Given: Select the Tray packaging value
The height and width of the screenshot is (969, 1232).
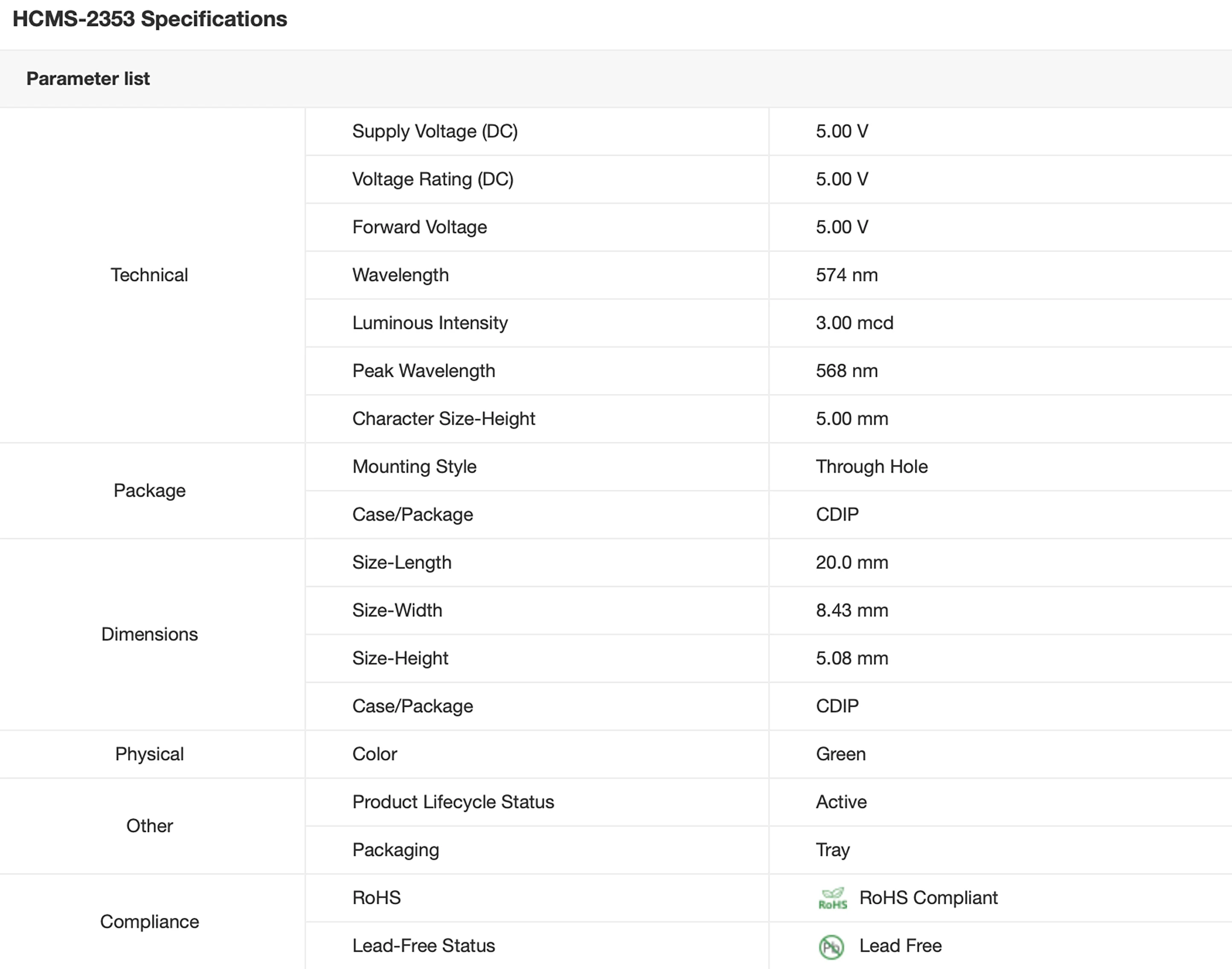Looking at the screenshot, I should [832, 850].
